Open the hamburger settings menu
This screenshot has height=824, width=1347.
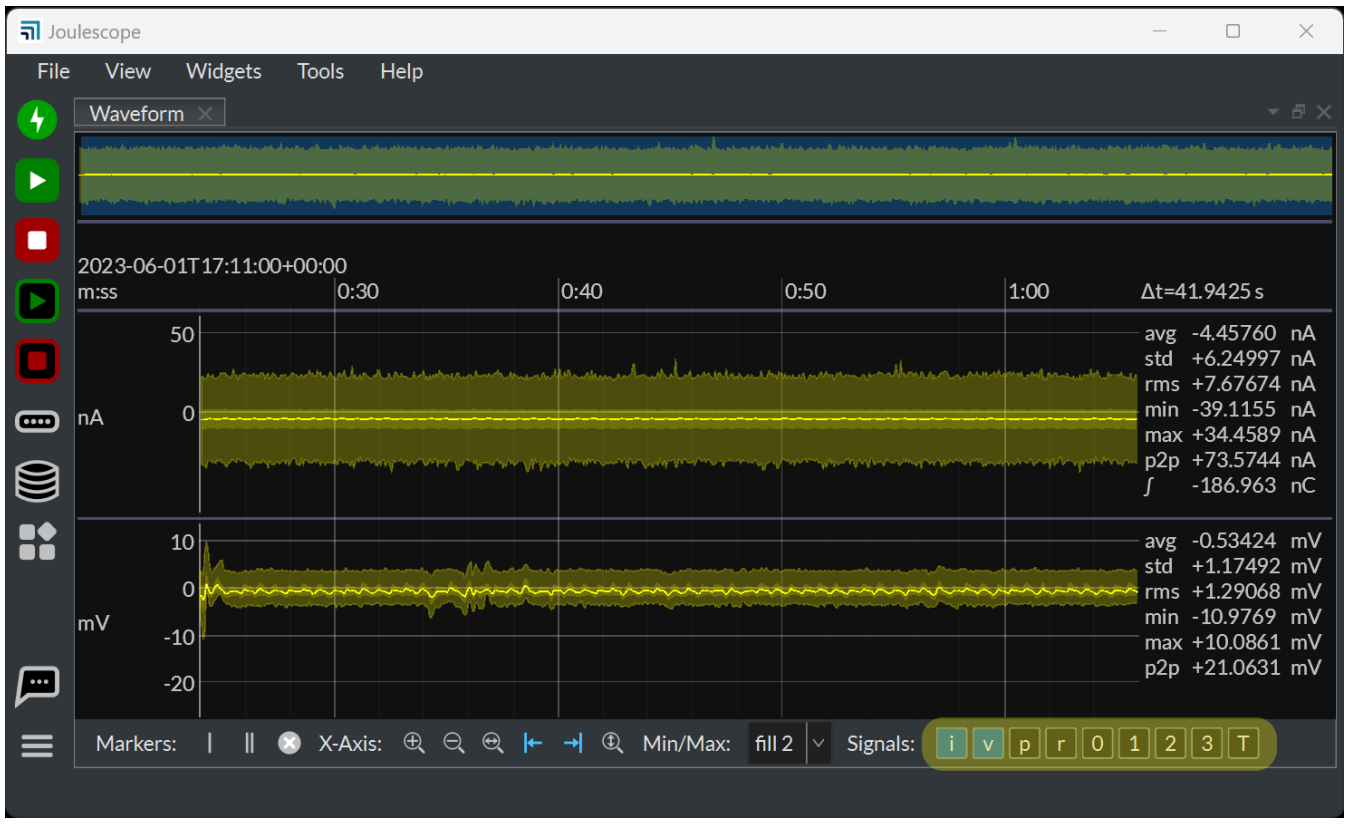point(37,746)
